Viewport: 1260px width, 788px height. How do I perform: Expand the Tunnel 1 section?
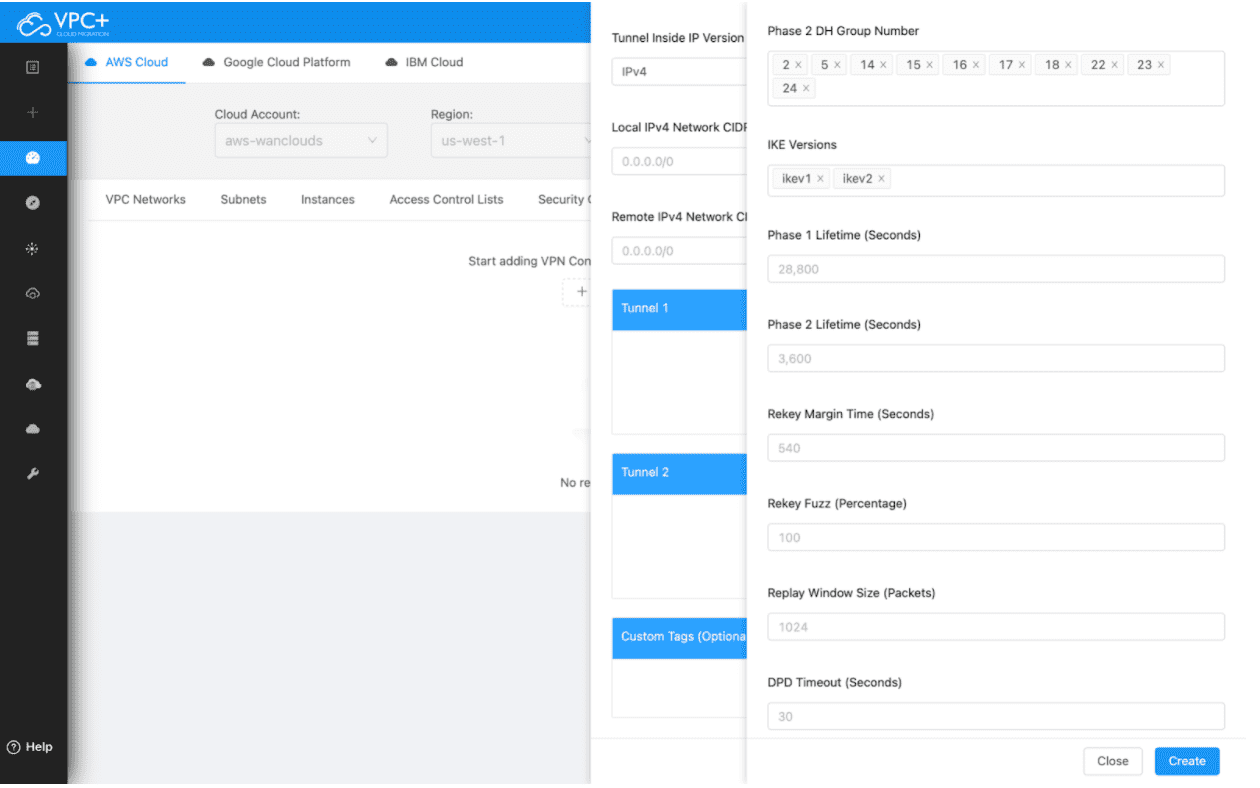click(x=679, y=309)
